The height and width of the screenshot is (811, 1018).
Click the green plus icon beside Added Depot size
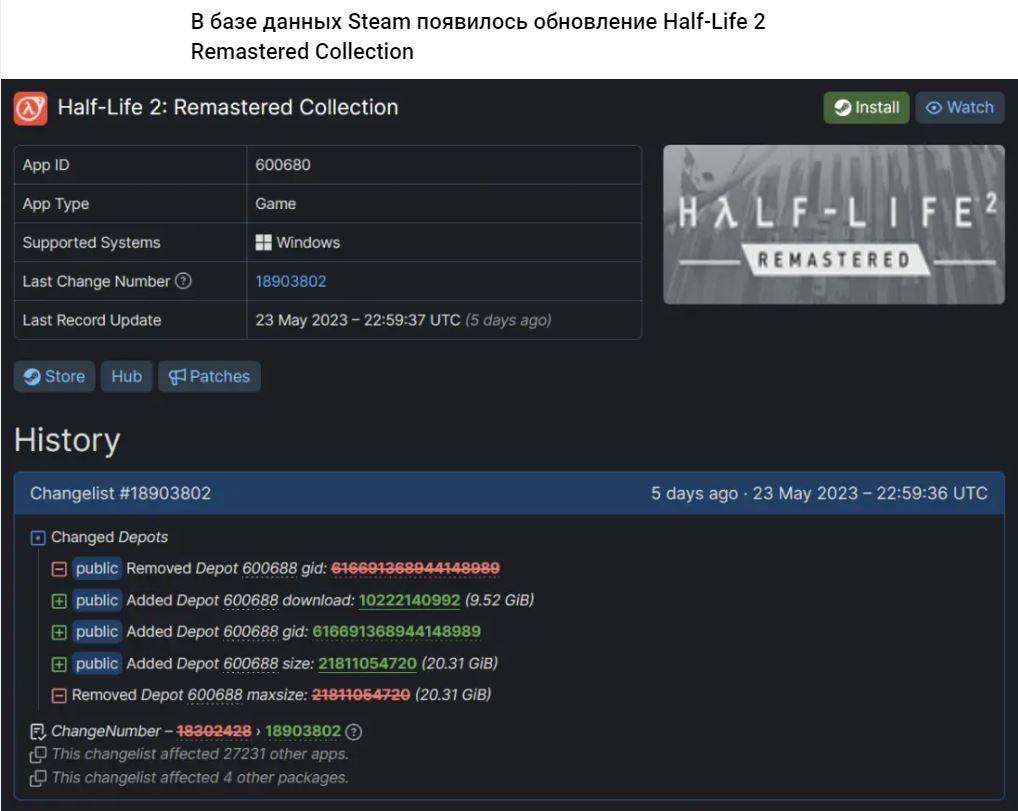59,664
